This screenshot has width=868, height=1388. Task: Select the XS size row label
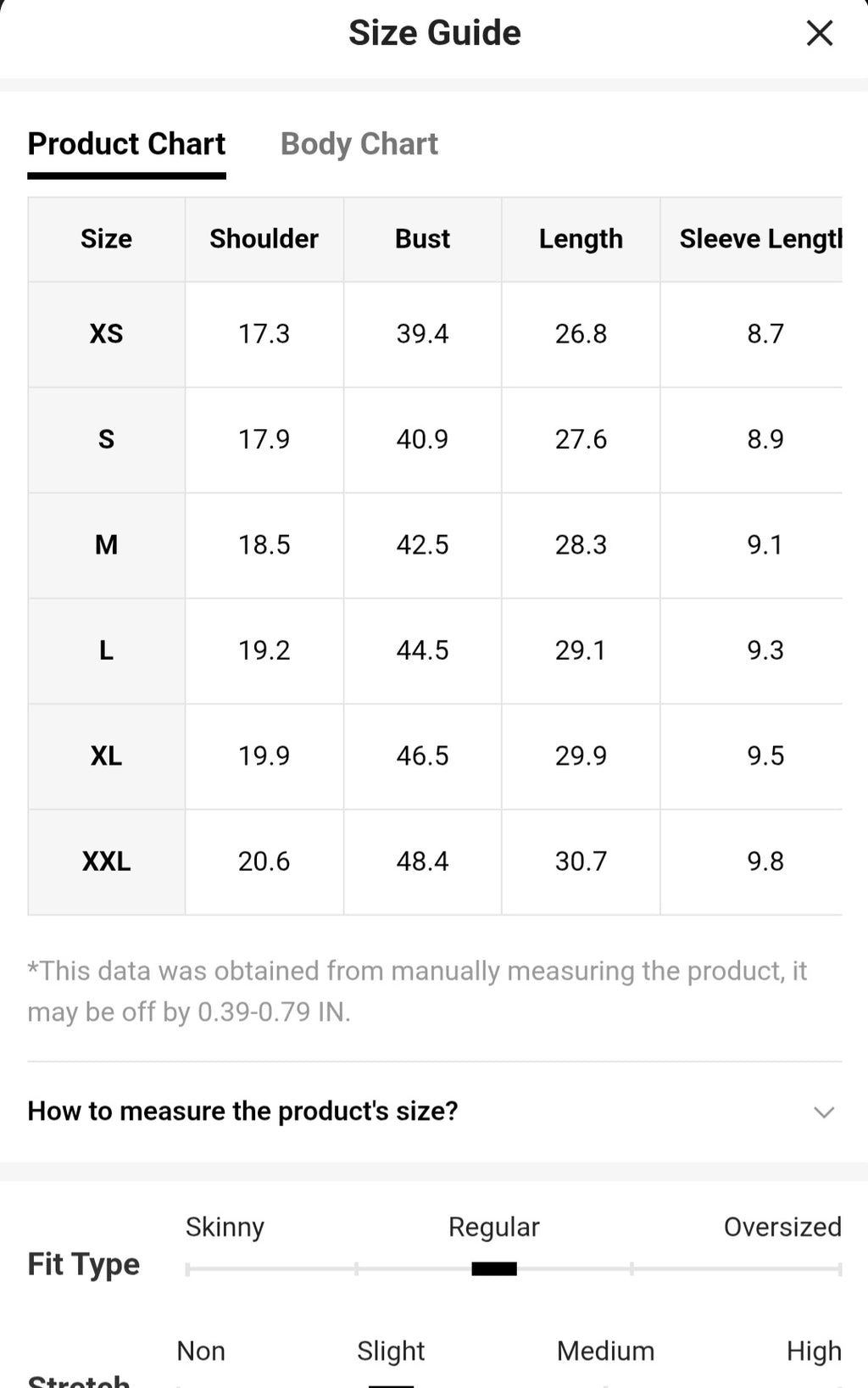[x=106, y=334]
